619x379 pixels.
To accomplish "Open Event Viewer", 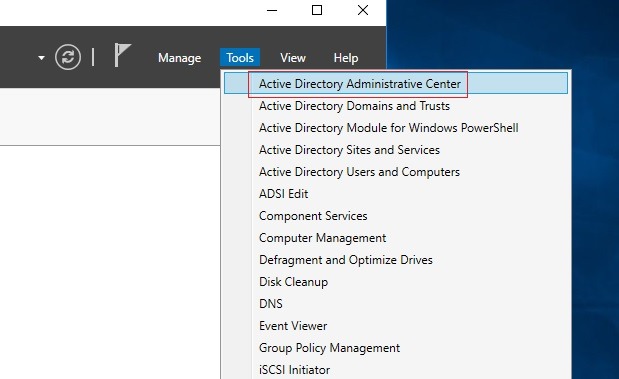I will [396, 326].
